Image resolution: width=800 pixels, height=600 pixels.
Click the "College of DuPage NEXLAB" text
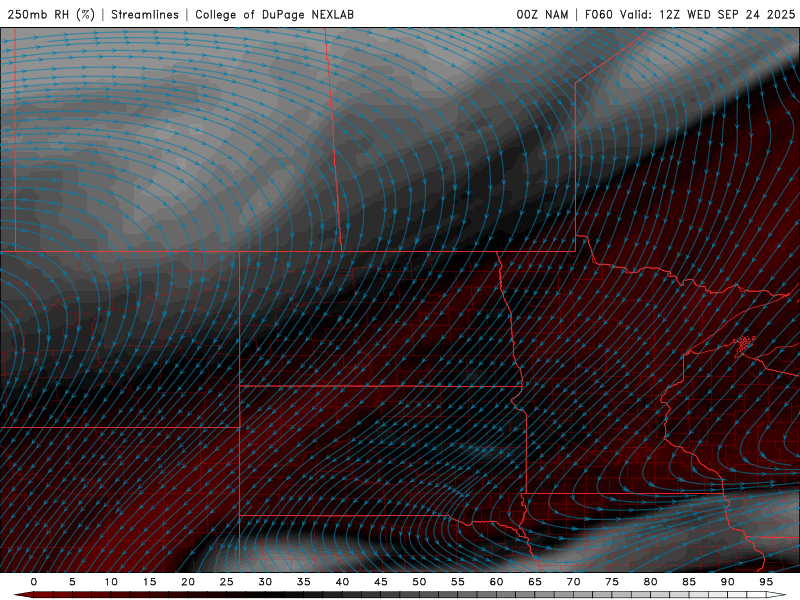[x=274, y=14]
